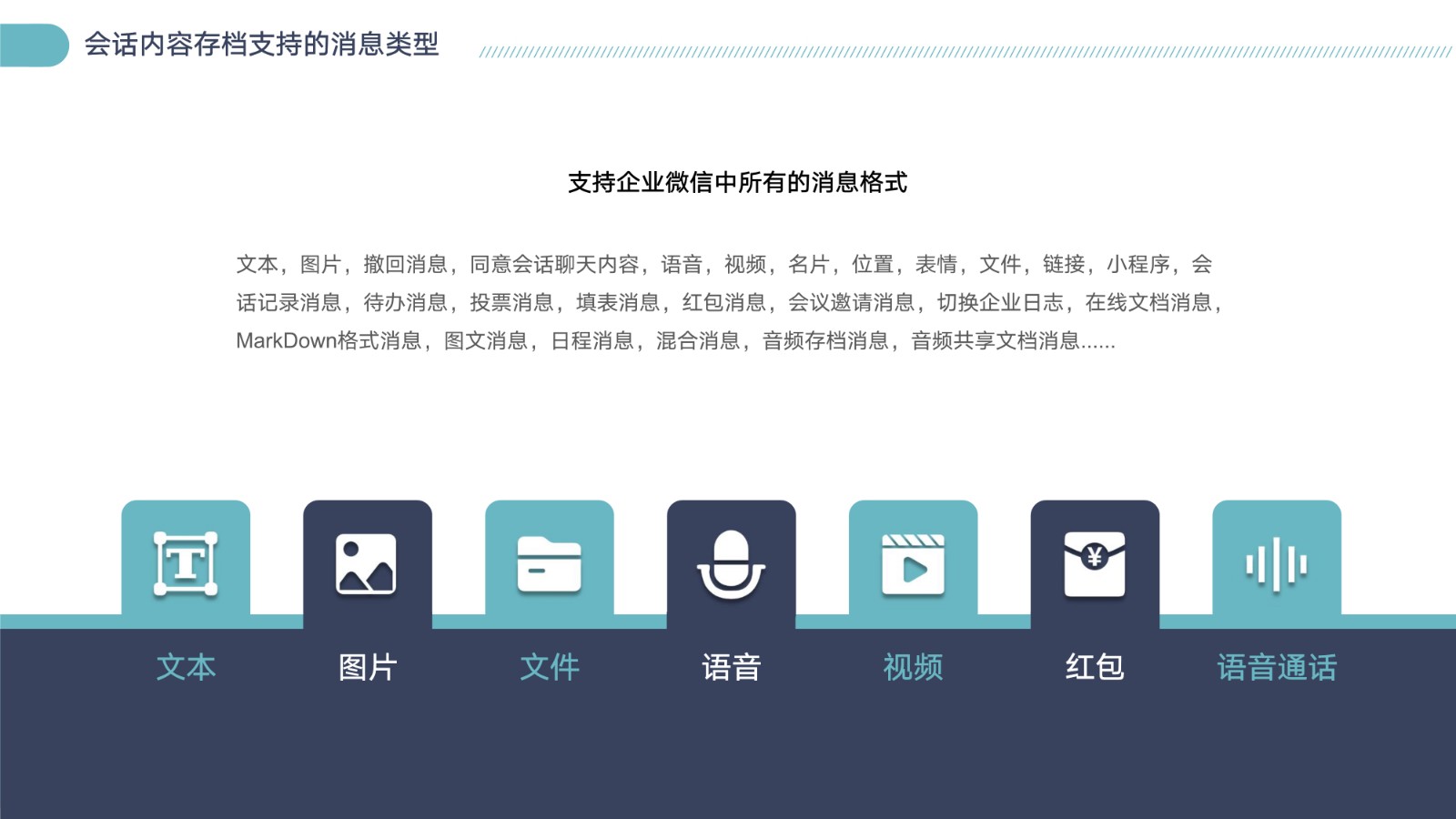Select the audio waveform icon above 语音通话
This screenshot has width=1456, height=819.
pos(1277,565)
